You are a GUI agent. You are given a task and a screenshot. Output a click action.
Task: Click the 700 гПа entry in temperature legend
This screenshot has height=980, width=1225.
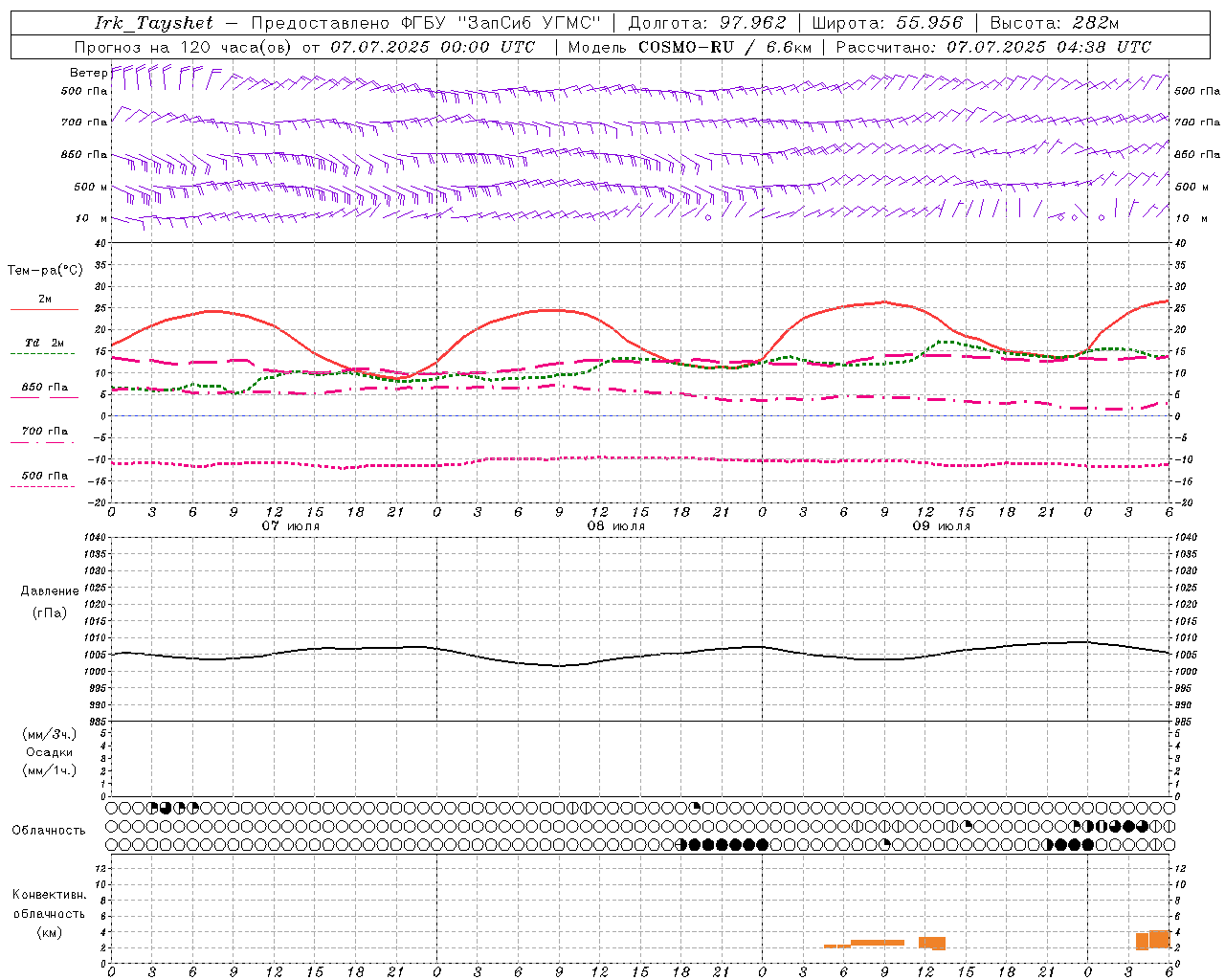point(45,432)
